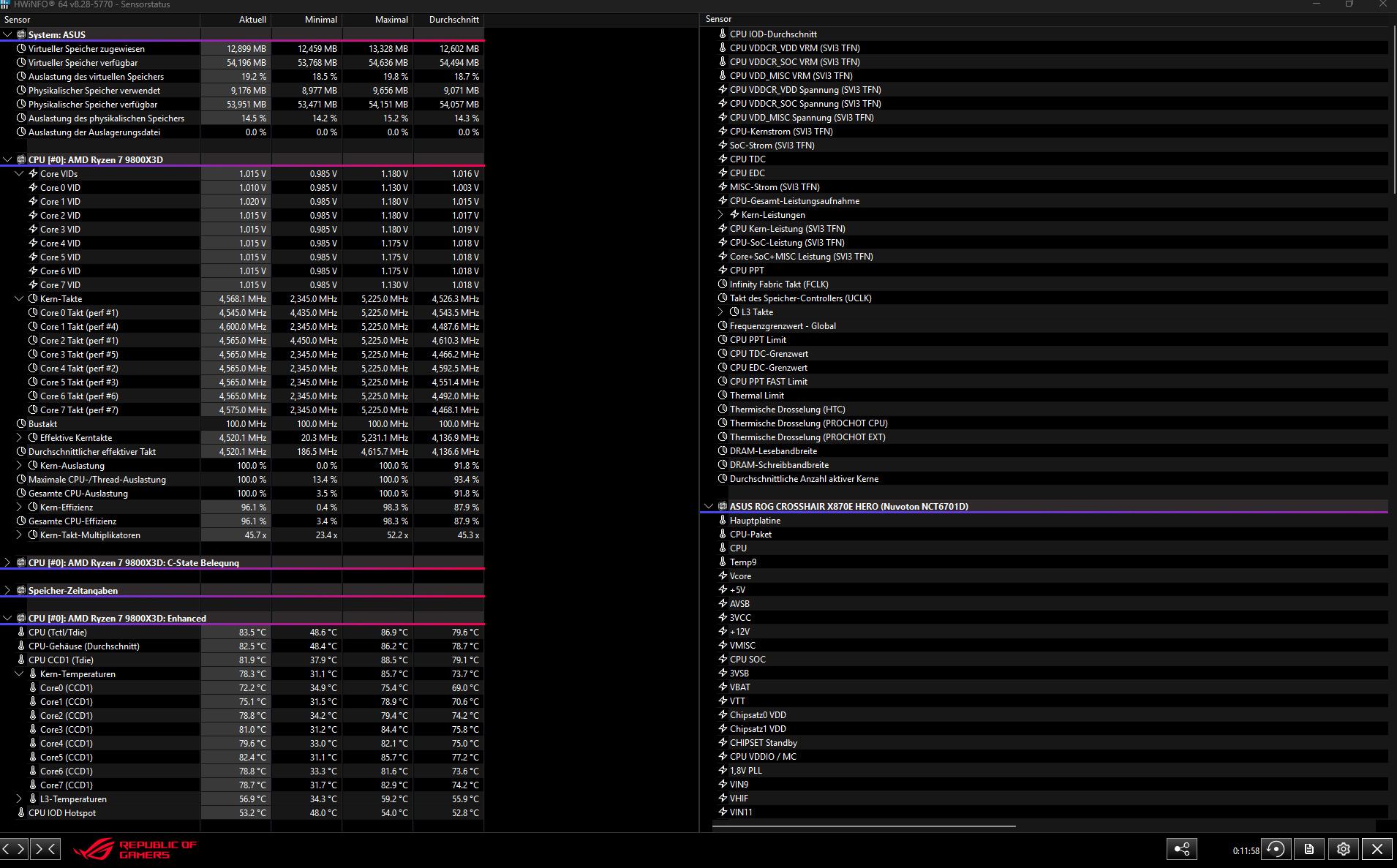The image size is (1397, 868).
Task: Expand the Kern-Effizienz row
Action: (x=19, y=507)
